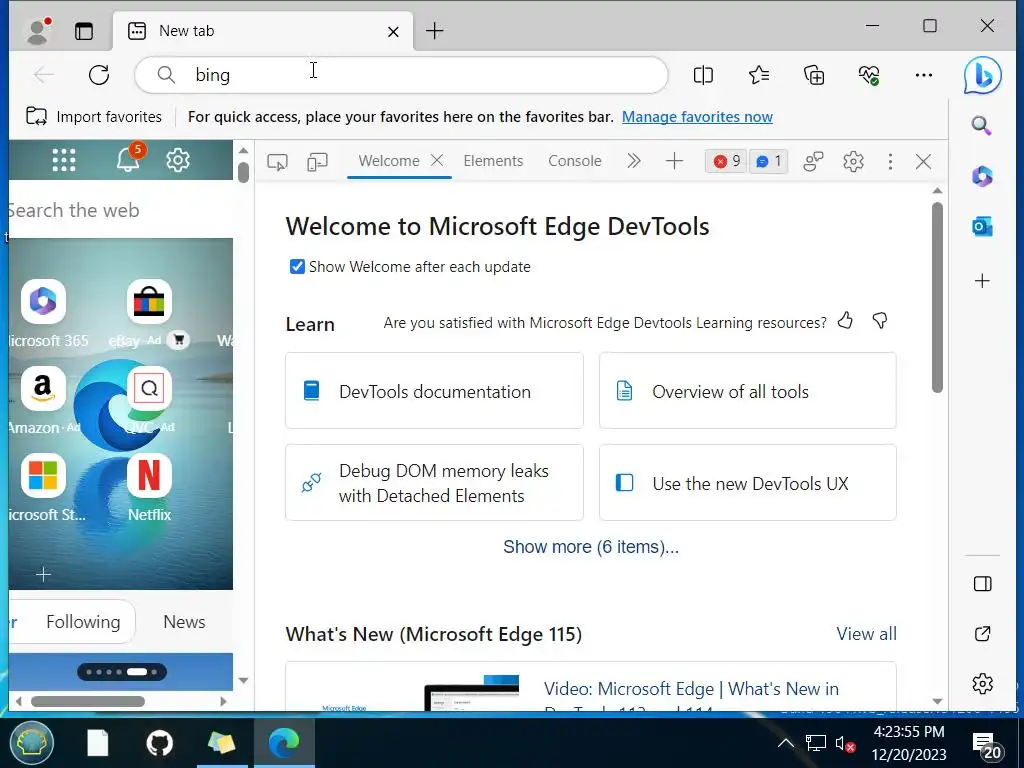This screenshot has width=1024, height=768.
Task: Toggle Inspect element selector tool
Action: pyautogui.click(x=278, y=161)
